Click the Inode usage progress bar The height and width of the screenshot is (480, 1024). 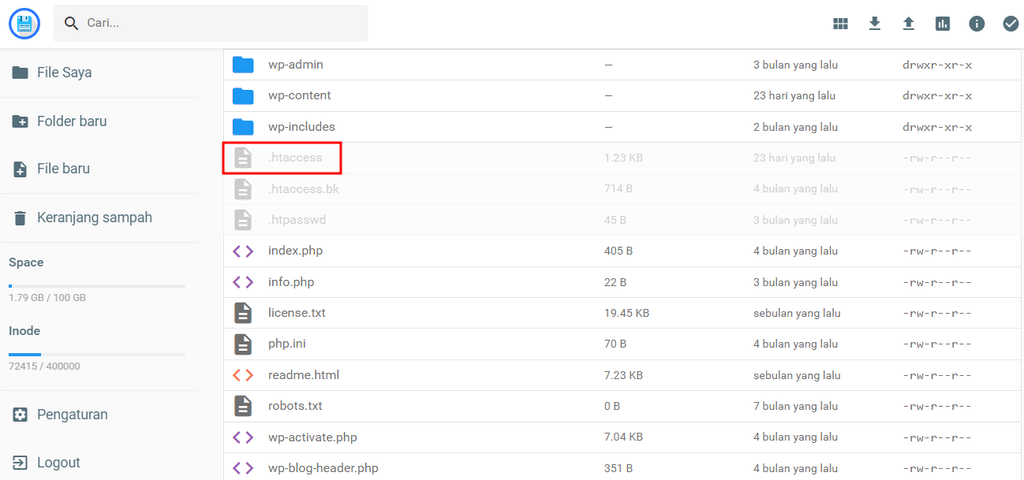(x=97, y=355)
